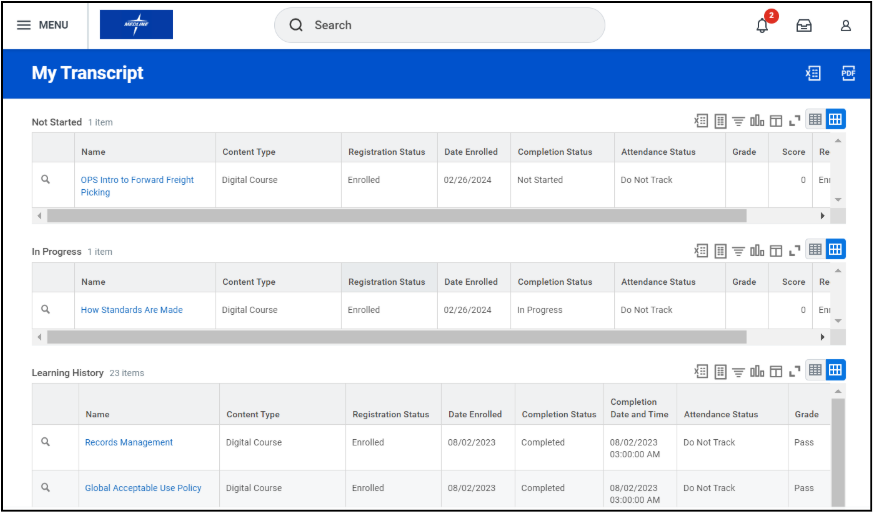Viewport: 873px width, 513px height.
Task: Select blue standard grid view in Learning History
Action: pyautogui.click(x=835, y=371)
